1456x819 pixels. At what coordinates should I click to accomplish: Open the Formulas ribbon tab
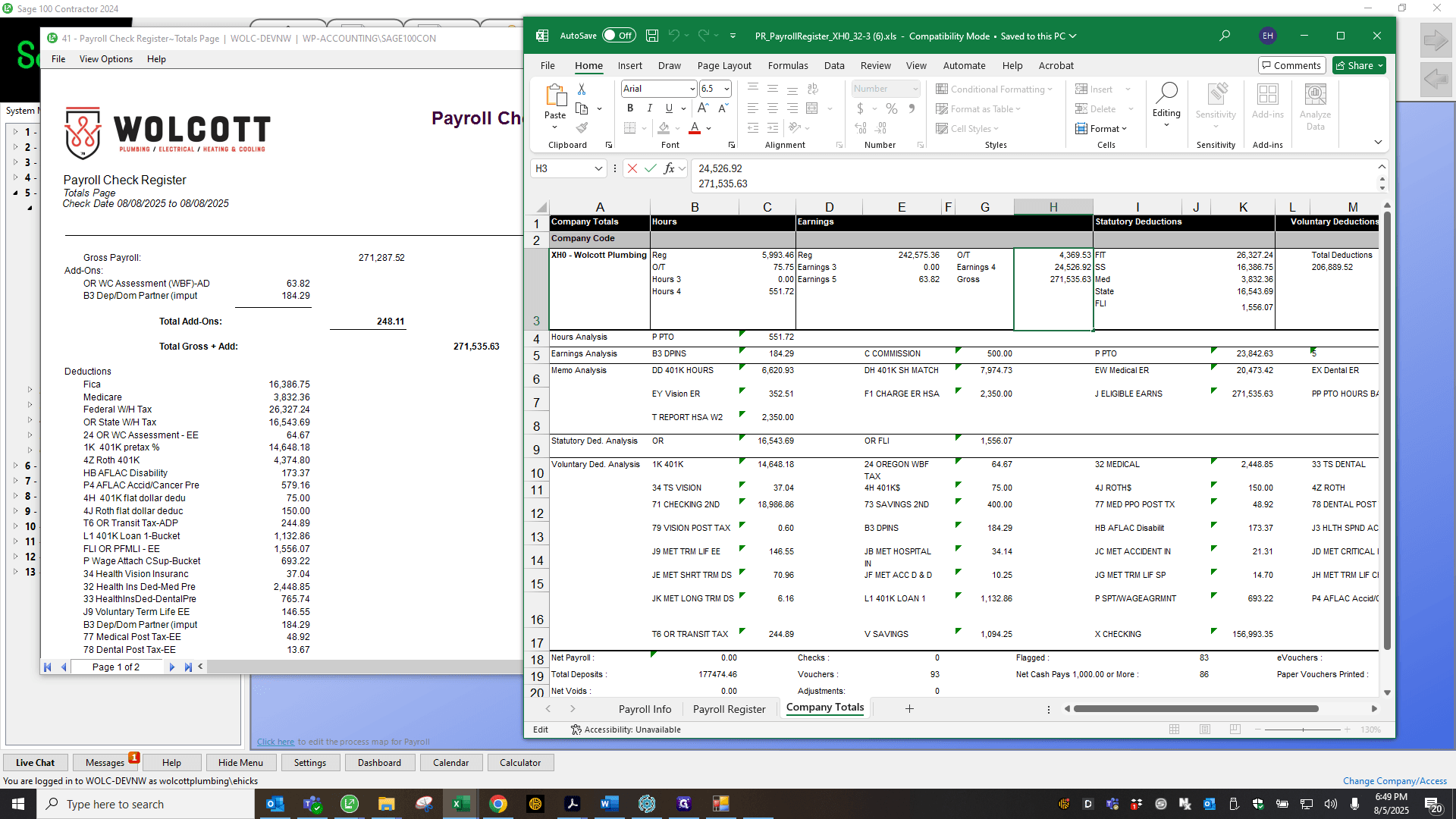[x=788, y=66]
